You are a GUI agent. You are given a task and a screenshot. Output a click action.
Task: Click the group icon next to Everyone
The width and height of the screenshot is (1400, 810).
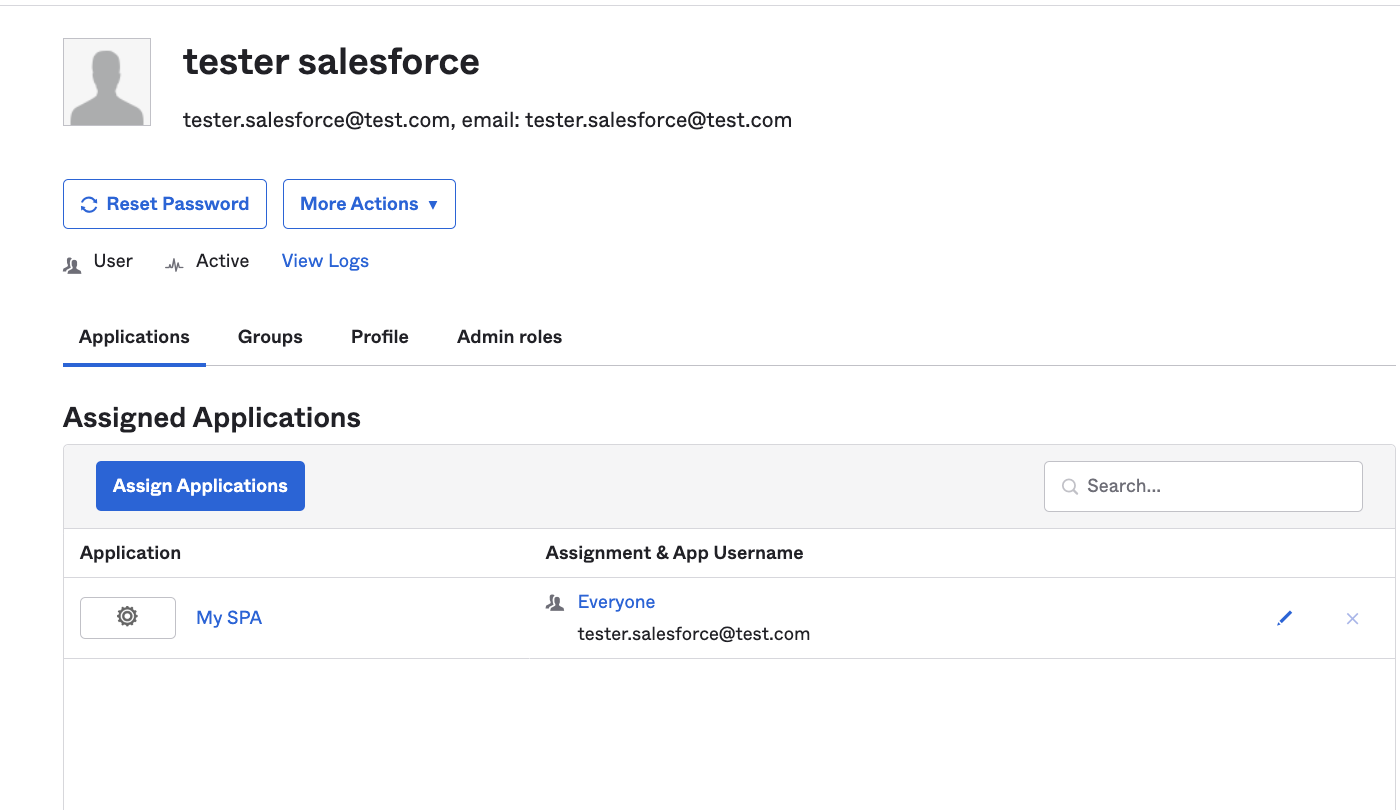(x=555, y=603)
